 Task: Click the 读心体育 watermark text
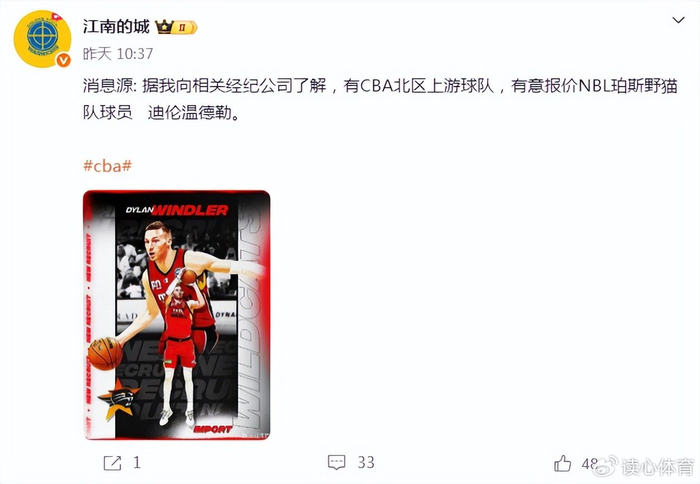pyautogui.click(x=657, y=467)
